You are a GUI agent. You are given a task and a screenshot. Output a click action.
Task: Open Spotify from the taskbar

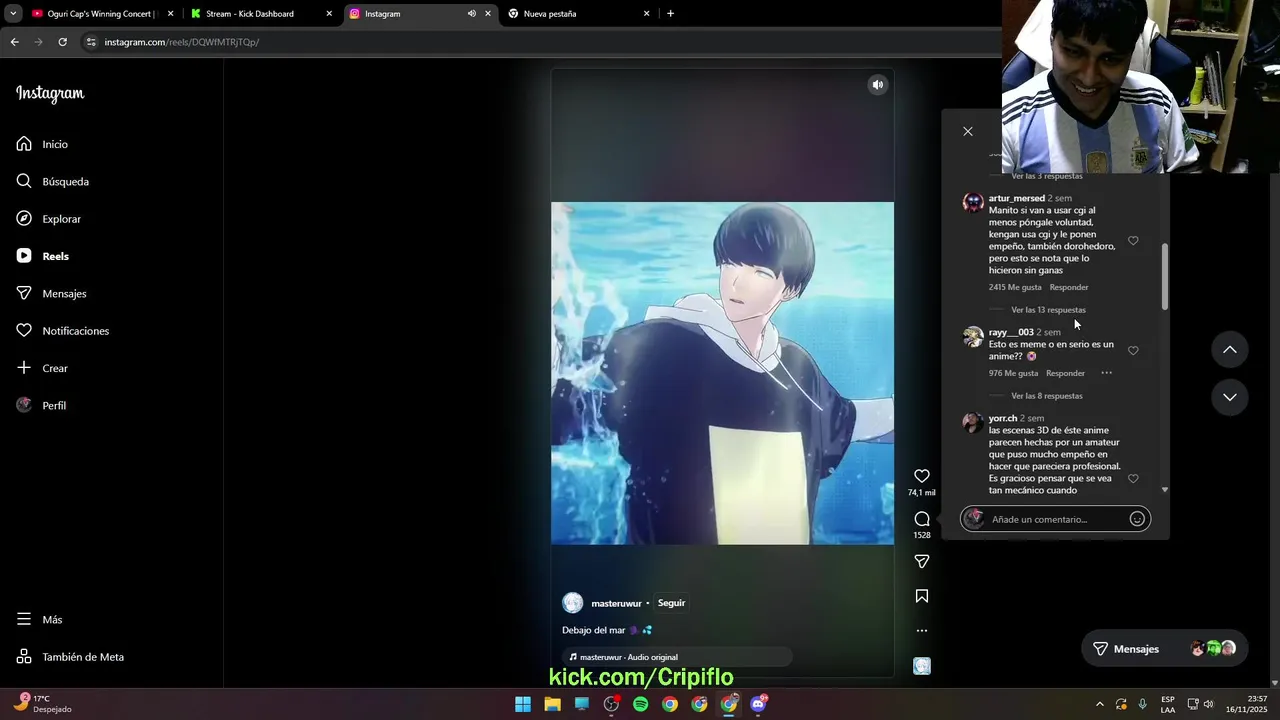641,704
